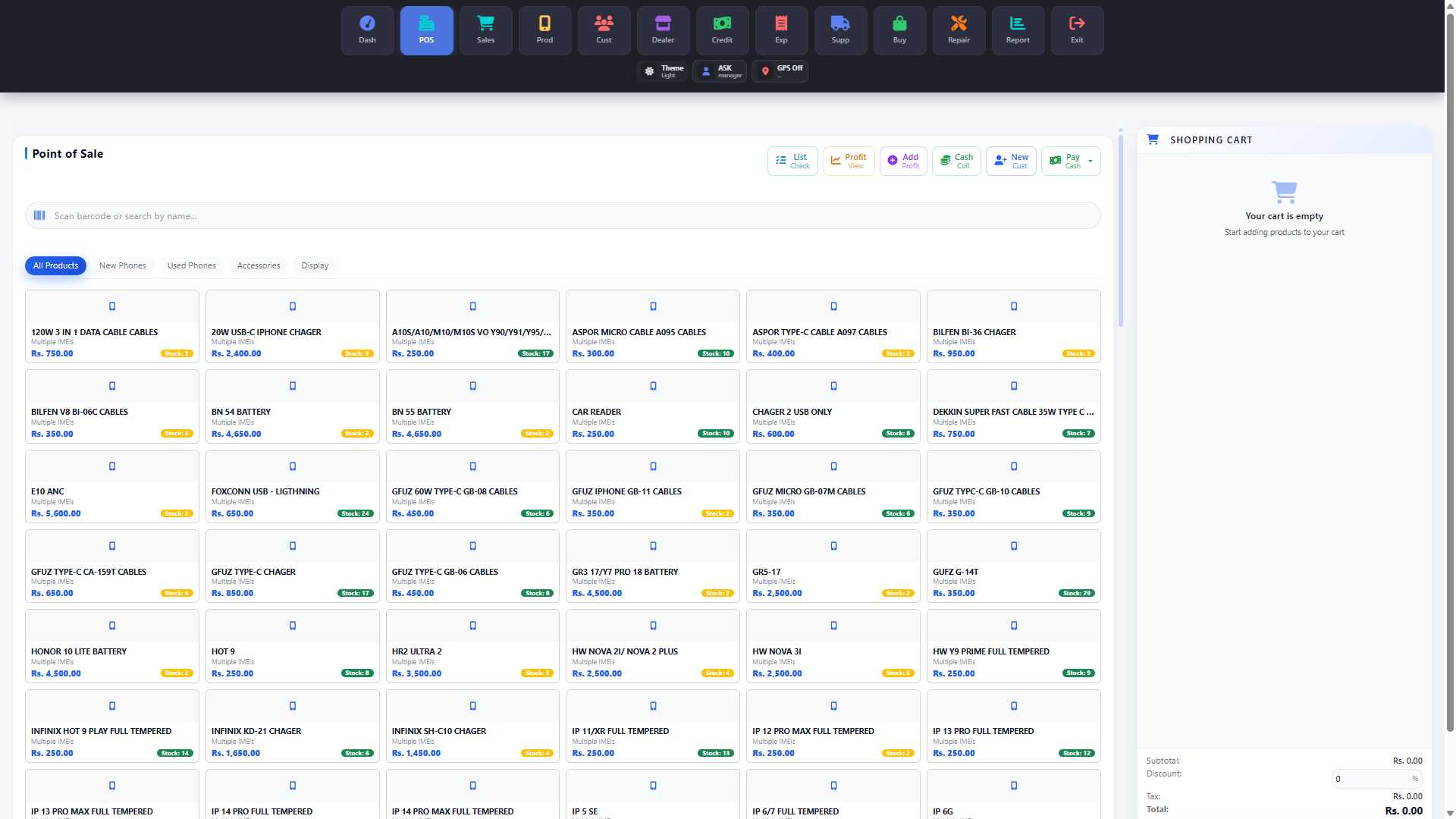Open the Dash dashboard icon
The image size is (1456, 819).
(367, 30)
